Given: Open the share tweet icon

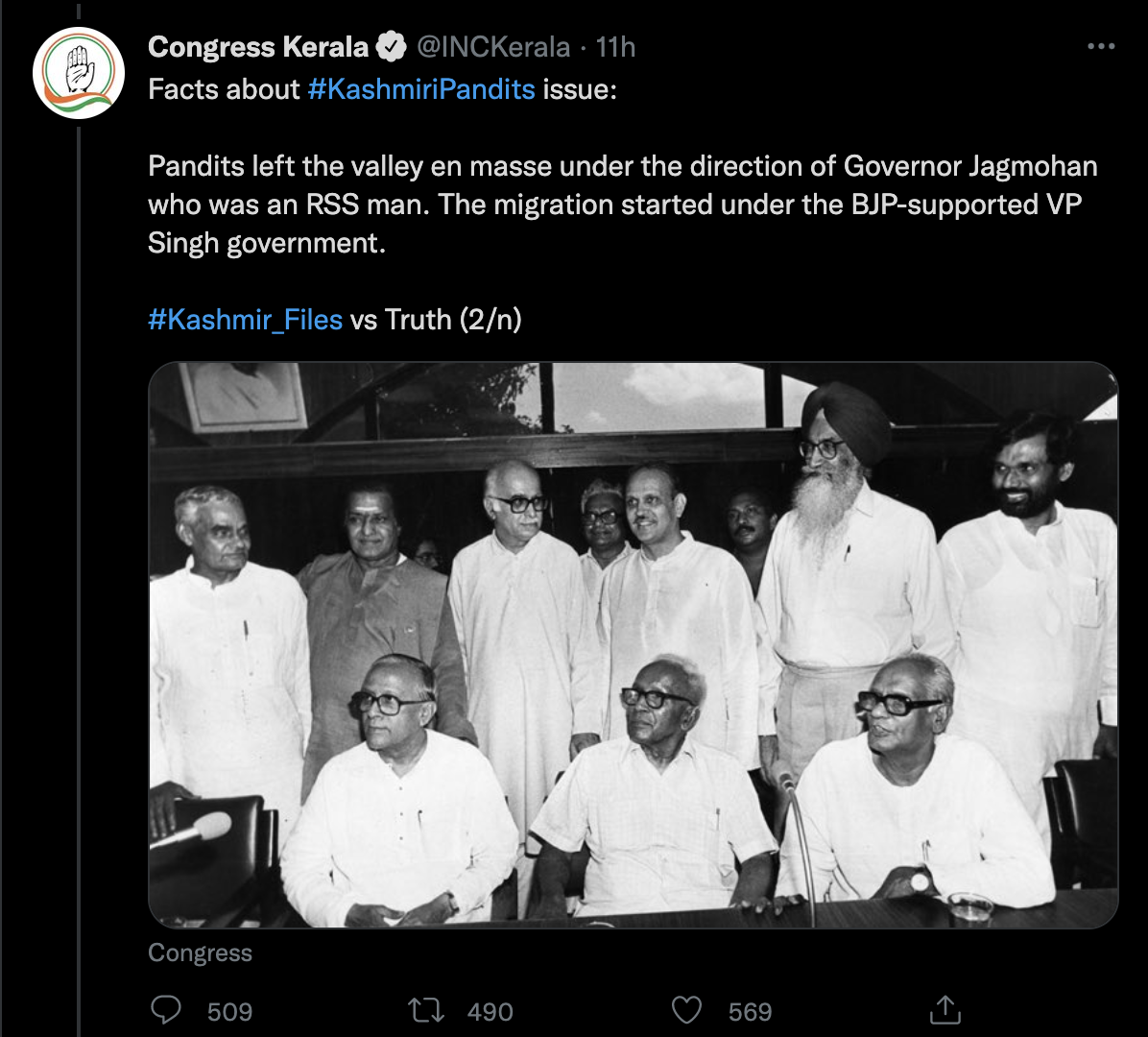Looking at the screenshot, I should pyautogui.click(x=945, y=1010).
